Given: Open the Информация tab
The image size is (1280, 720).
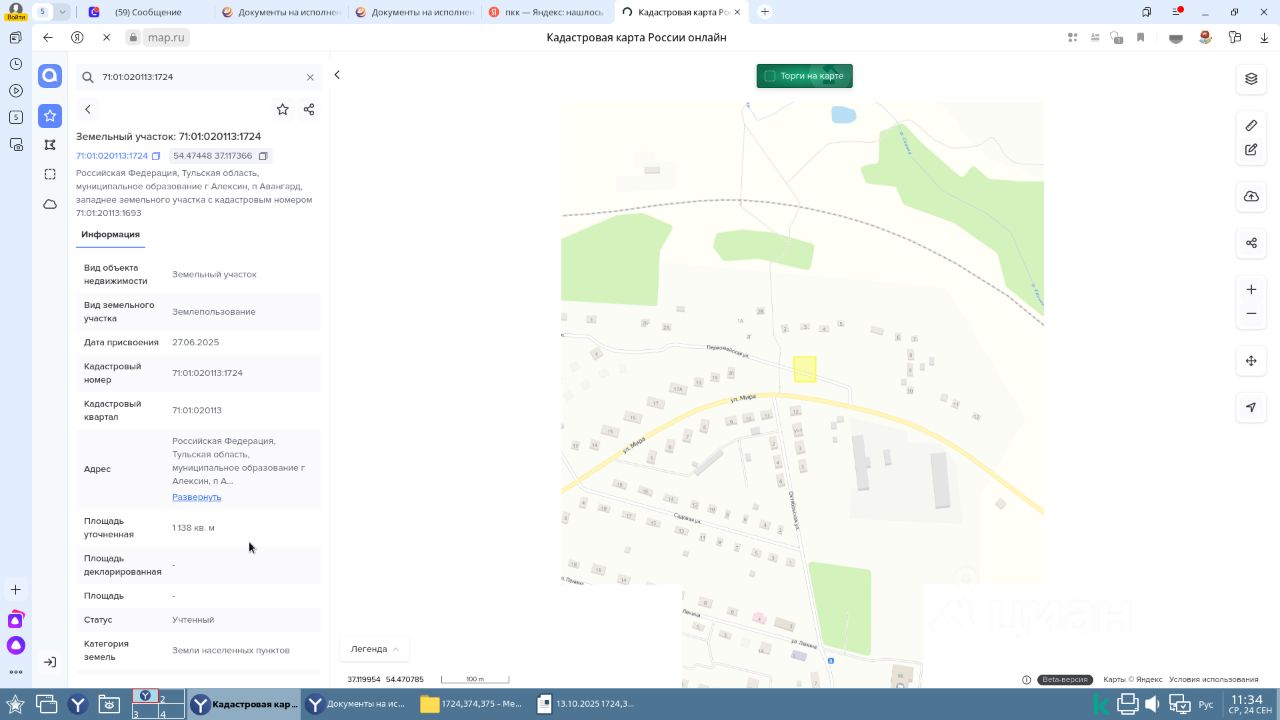Looking at the screenshot, I should tap(110, 234).
